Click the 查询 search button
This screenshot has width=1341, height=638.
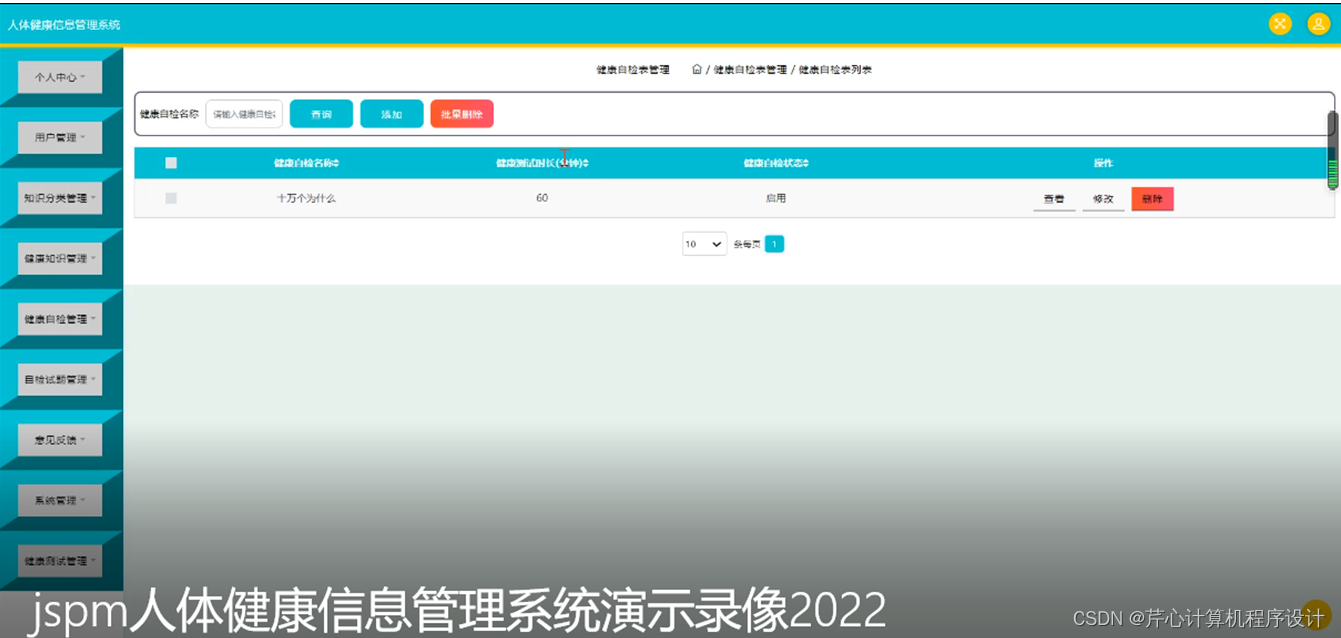coord(321,113)
